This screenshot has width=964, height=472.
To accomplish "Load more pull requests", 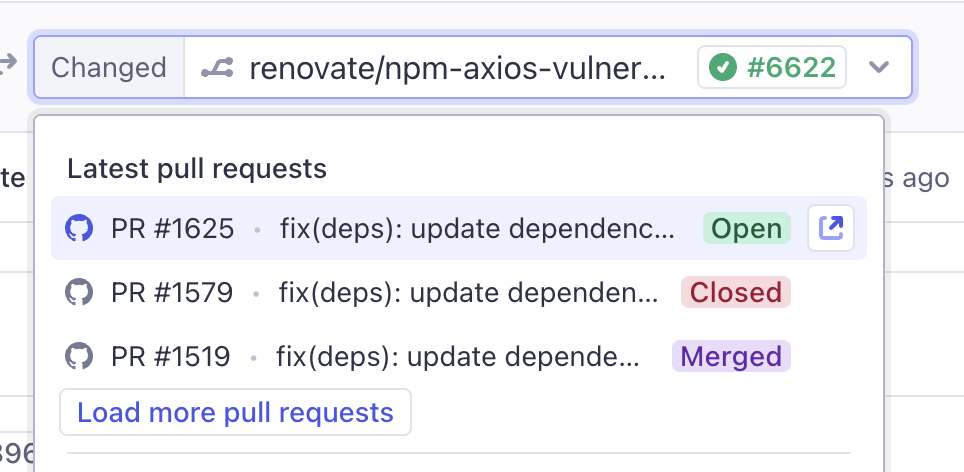I will (235, 412).
